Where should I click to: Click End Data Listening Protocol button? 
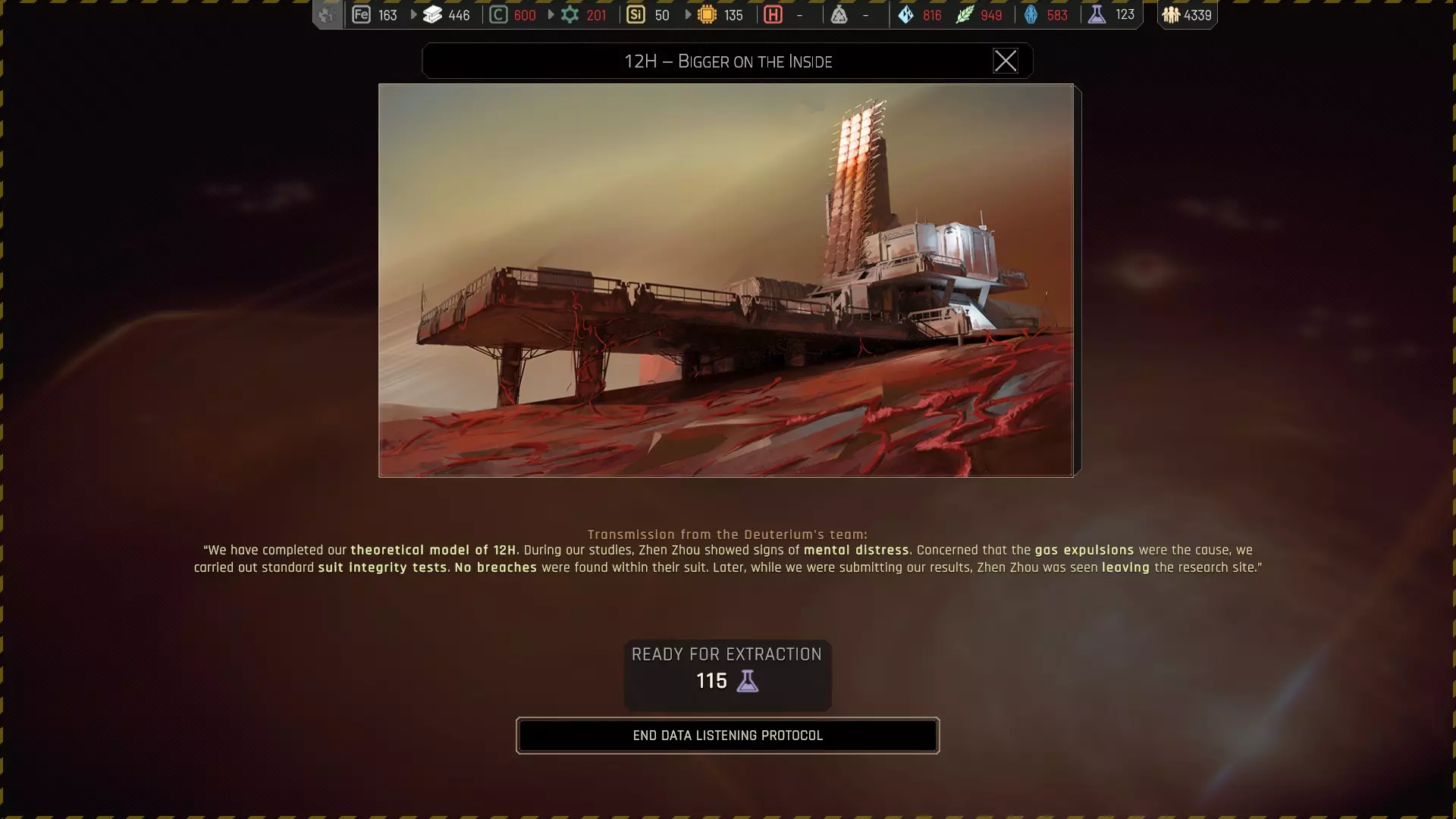click(x=727, y=735)
